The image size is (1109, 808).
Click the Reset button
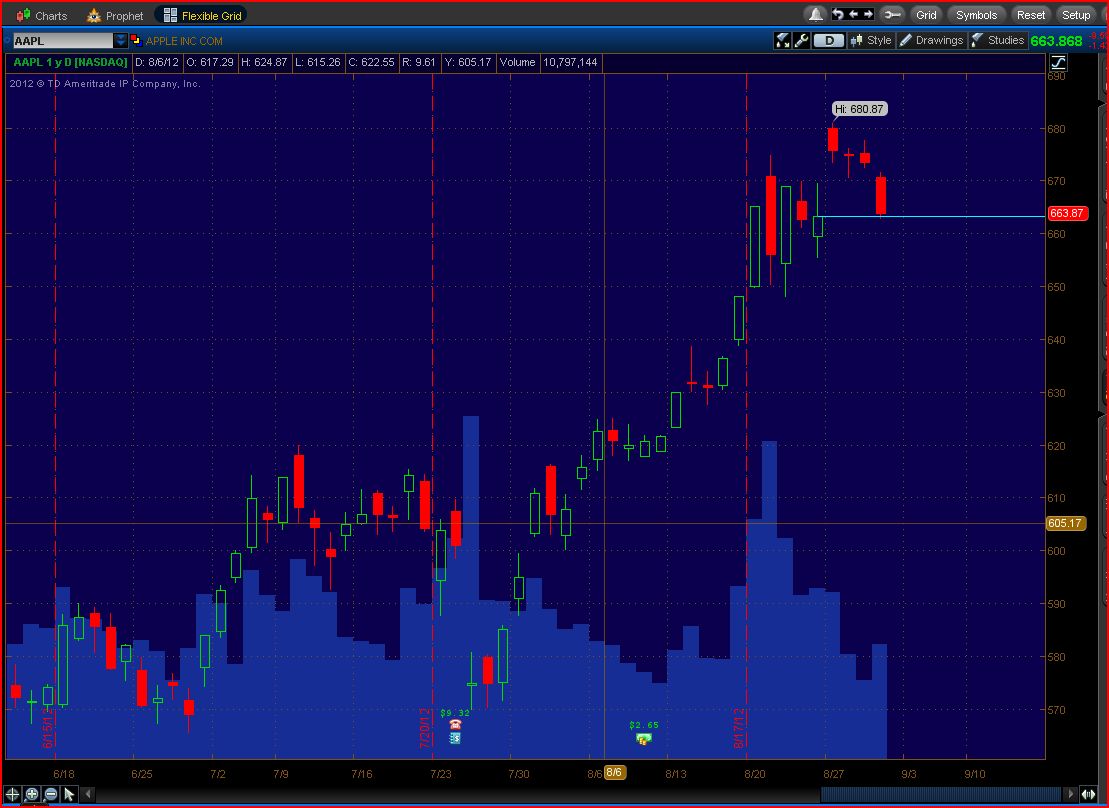click(1030, 15)
